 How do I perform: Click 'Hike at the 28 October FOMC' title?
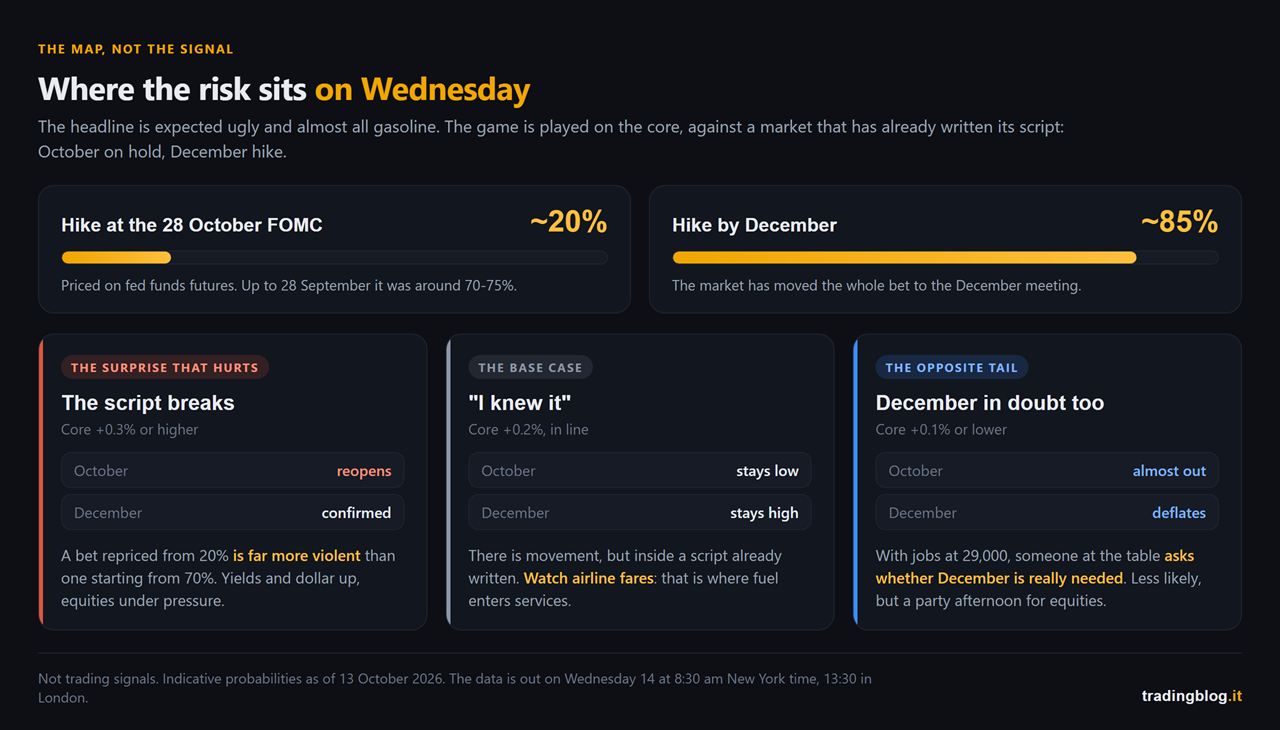192,225
